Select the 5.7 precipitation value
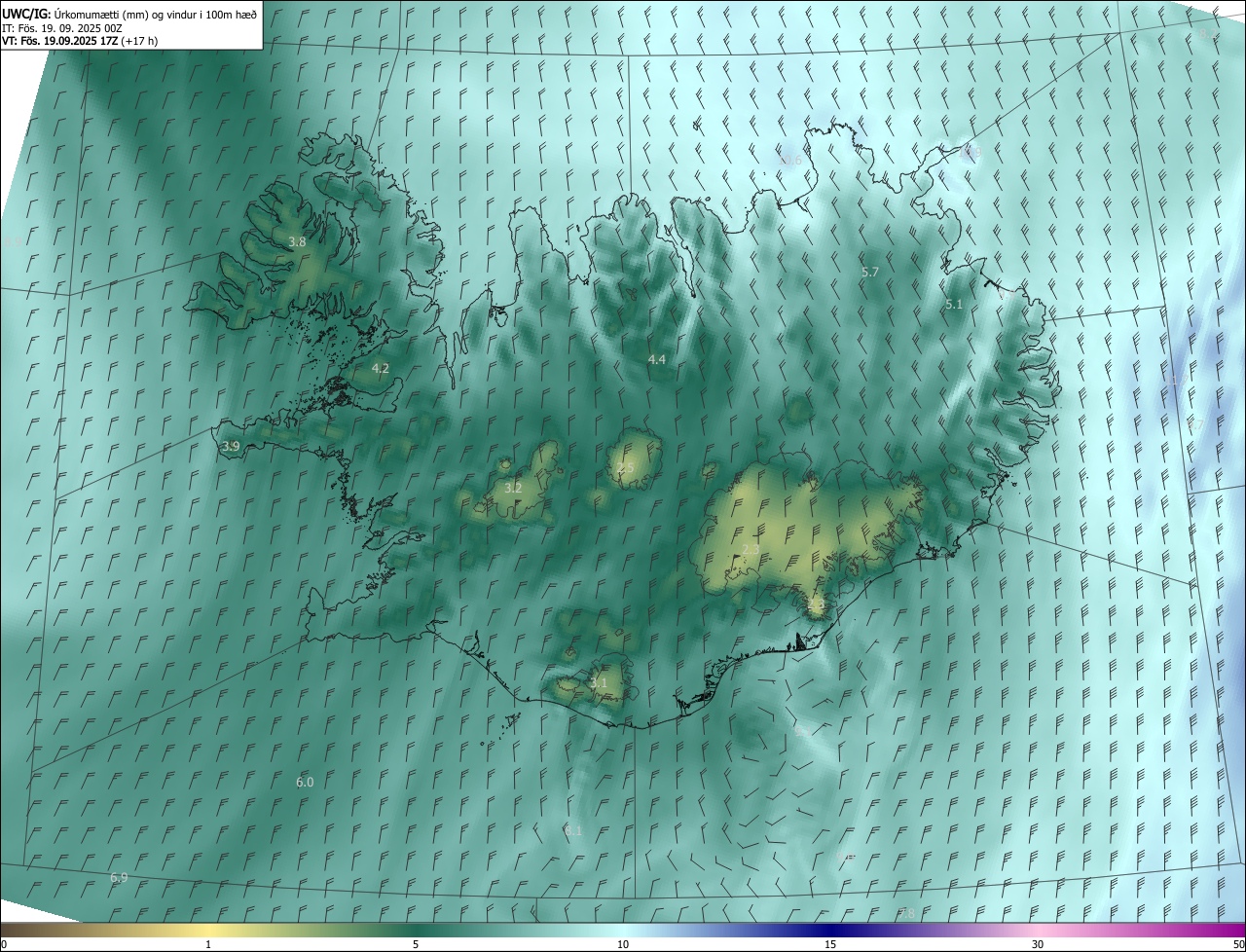The height and width of the screenshot is (952, 1246). [x=870, y=272]
